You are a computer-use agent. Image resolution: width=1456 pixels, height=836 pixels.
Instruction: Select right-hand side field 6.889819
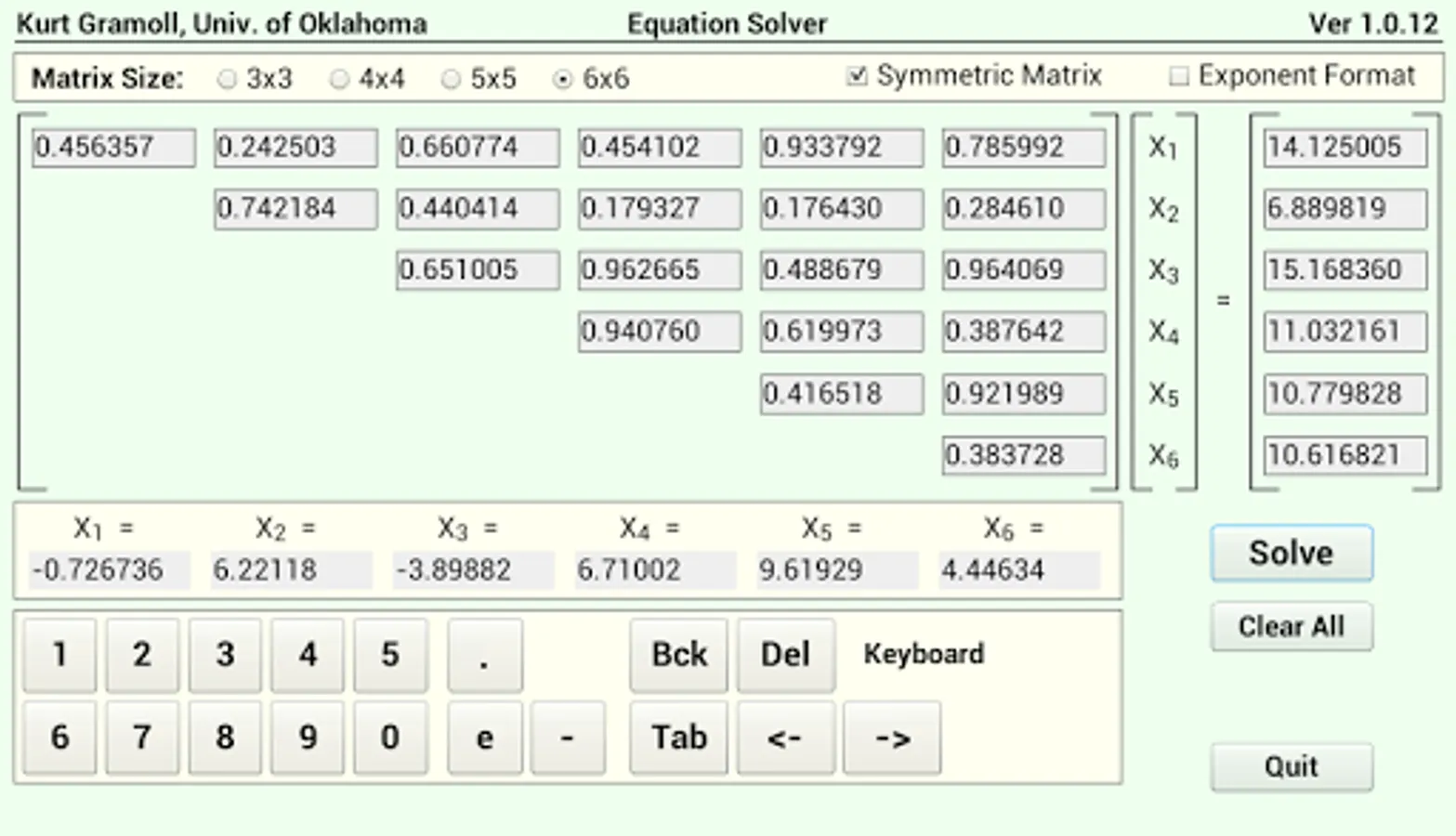(x=1345, y=209)
